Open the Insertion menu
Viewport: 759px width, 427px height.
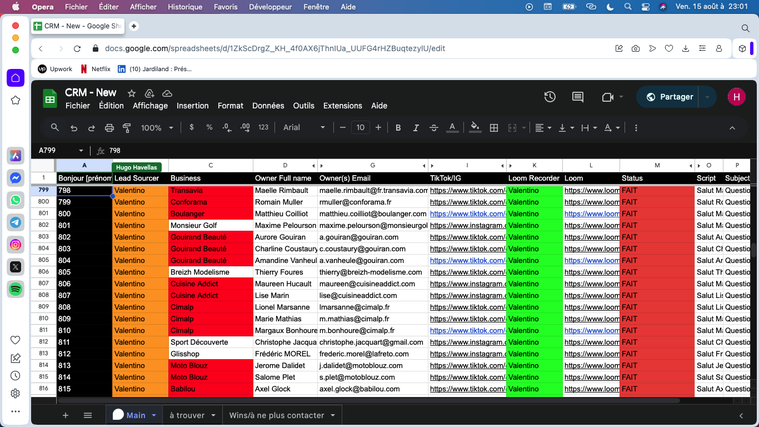pos(193,106)
